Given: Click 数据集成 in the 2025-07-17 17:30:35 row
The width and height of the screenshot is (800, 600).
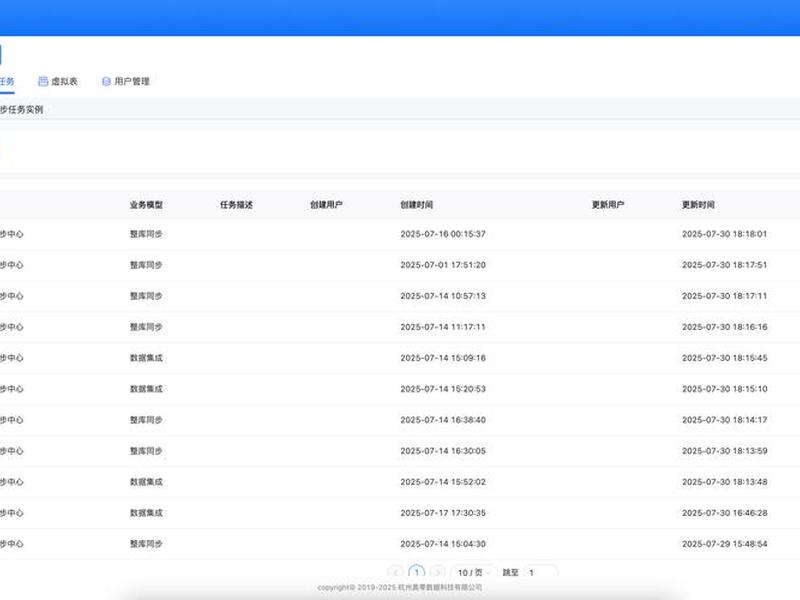Looking at the screenshot, I should click(146, 513).
